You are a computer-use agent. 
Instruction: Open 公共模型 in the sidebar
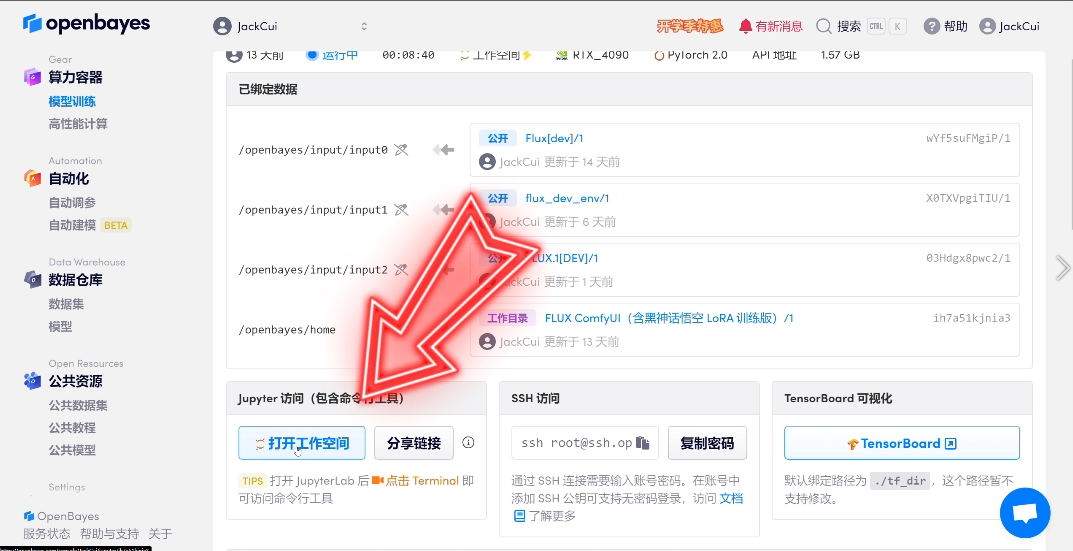72,450
